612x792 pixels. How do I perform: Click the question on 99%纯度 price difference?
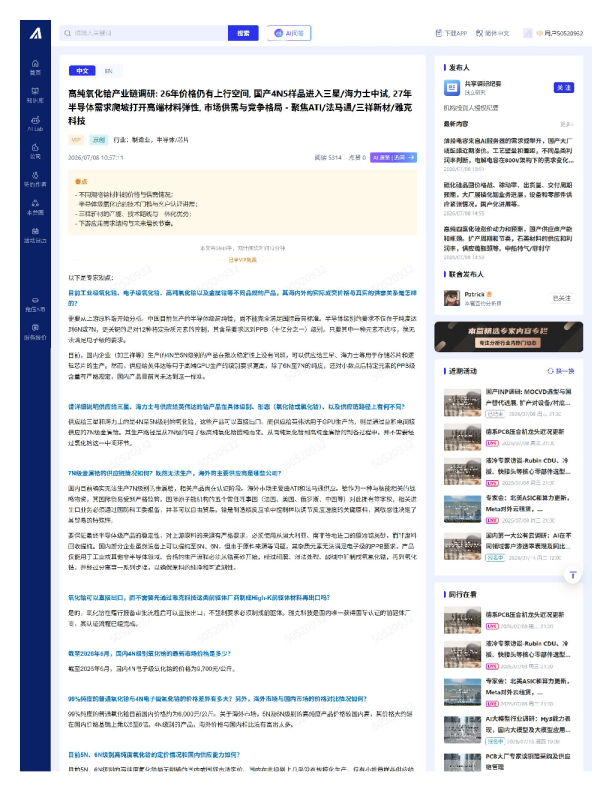click(218, 699)
